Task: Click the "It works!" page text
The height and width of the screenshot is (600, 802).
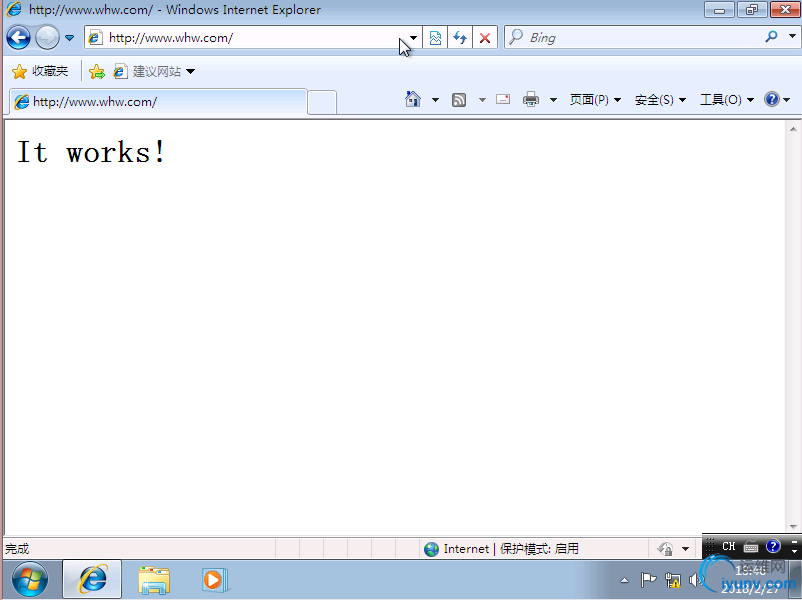Action: pyautogui.click(x=91, y=152)
